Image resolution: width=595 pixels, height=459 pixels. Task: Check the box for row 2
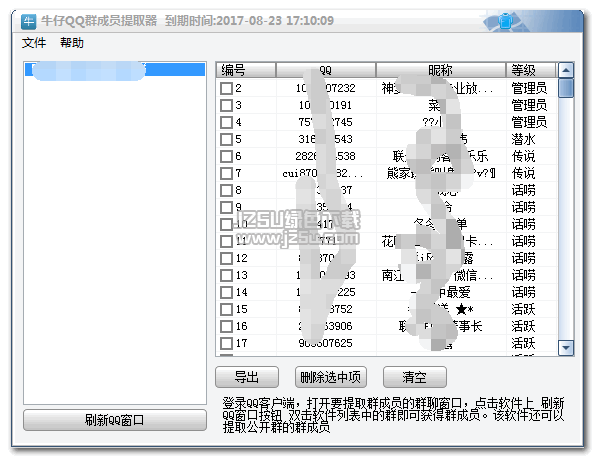[226, 88]
